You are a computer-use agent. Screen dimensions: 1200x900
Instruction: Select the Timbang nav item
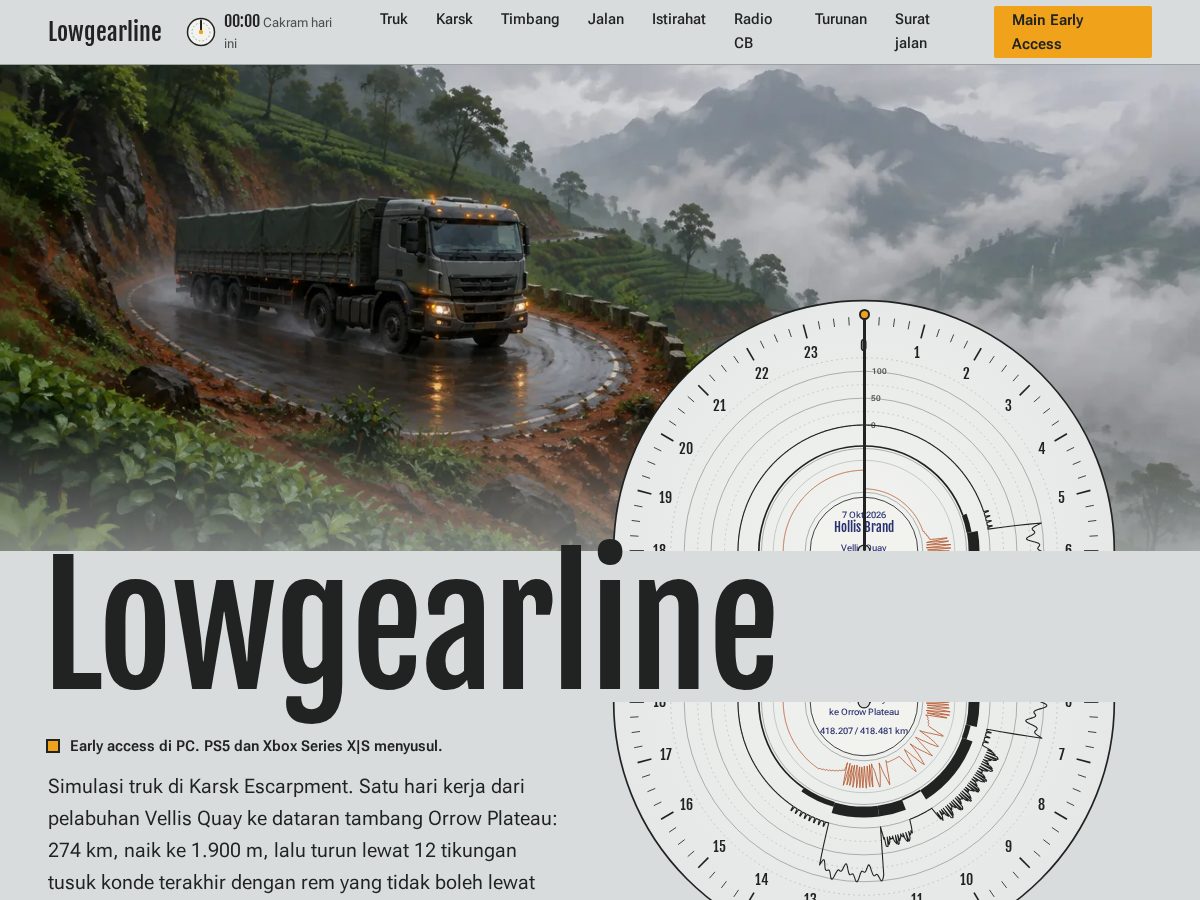[530, 19]
